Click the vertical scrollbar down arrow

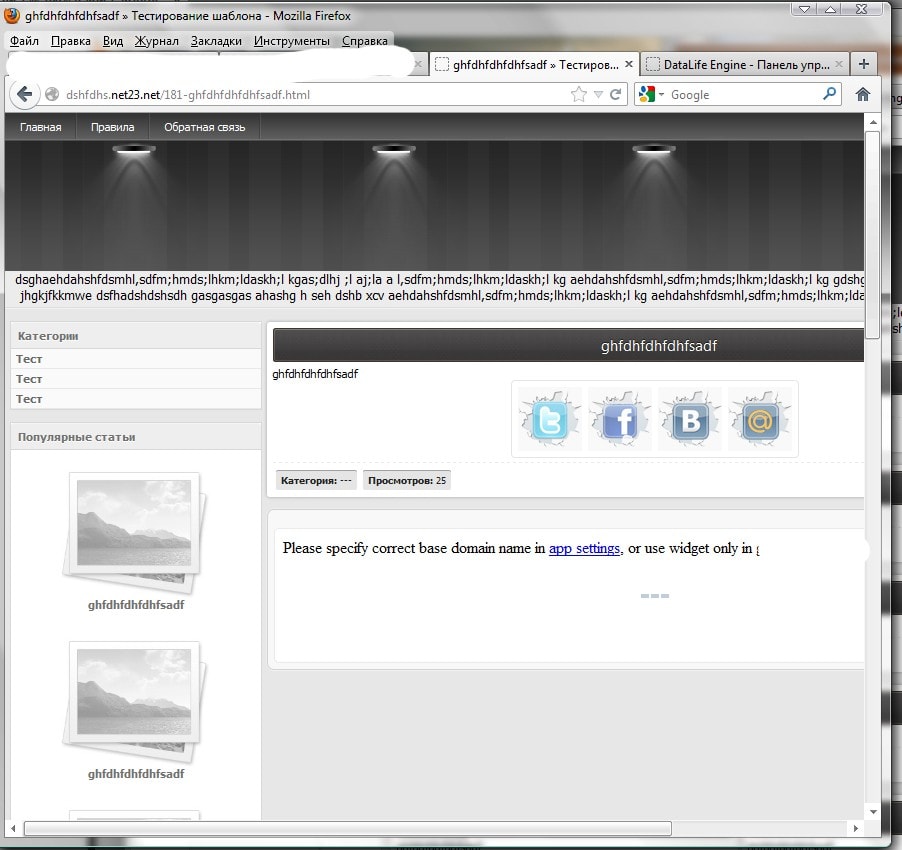click(x=873, y=812)
